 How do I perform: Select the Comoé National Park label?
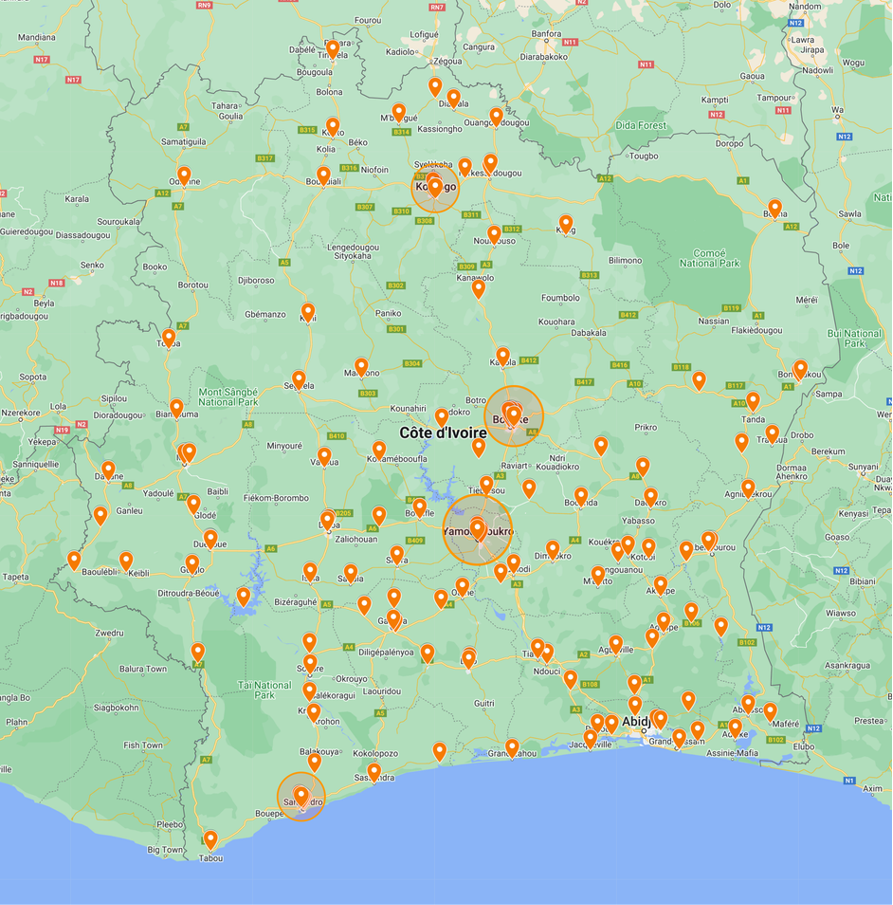709,258
